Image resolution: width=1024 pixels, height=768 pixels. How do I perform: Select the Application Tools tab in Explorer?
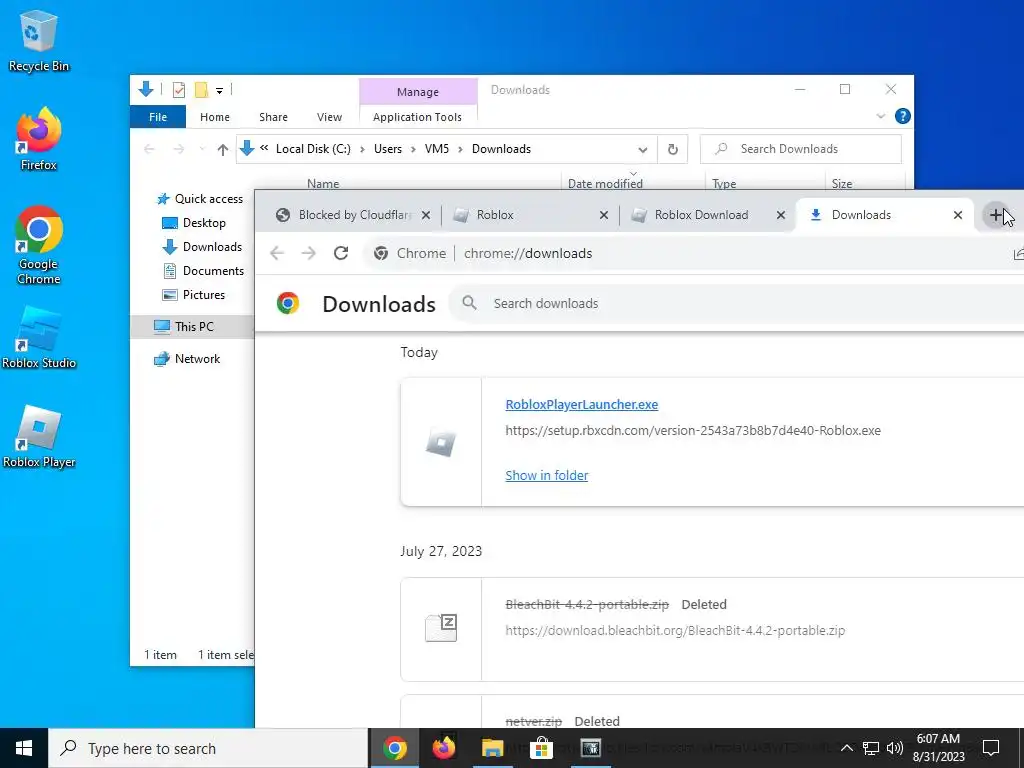coord(417,117)
